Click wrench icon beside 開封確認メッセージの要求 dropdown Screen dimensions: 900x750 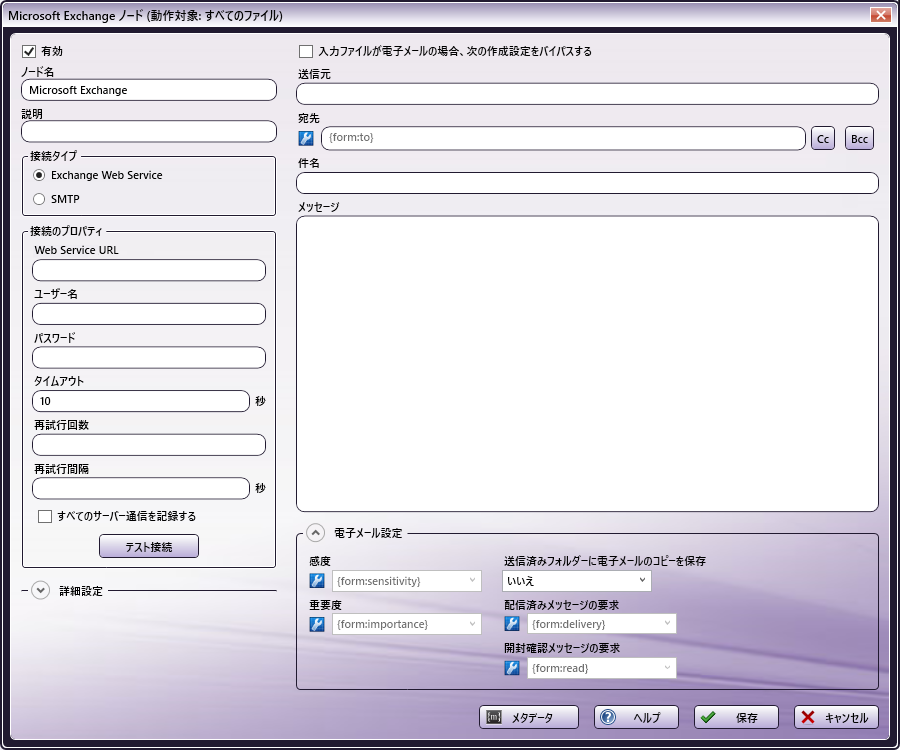point(512,668)
